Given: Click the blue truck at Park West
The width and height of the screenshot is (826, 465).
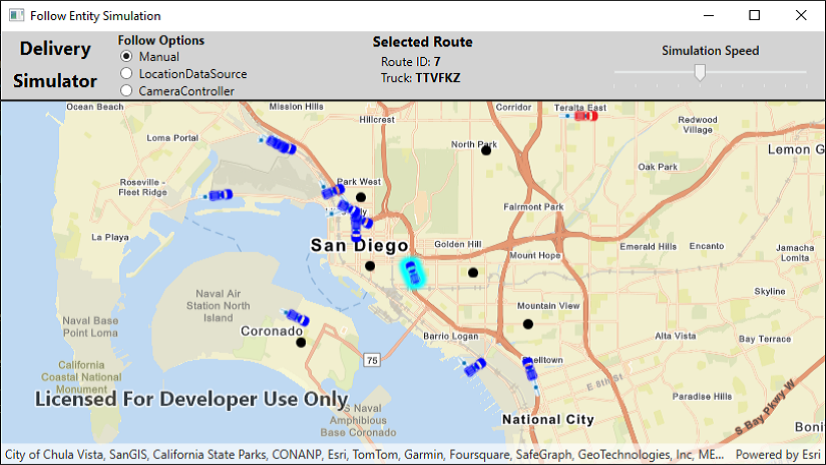Looking at the screenshot, I should (333, 191).
